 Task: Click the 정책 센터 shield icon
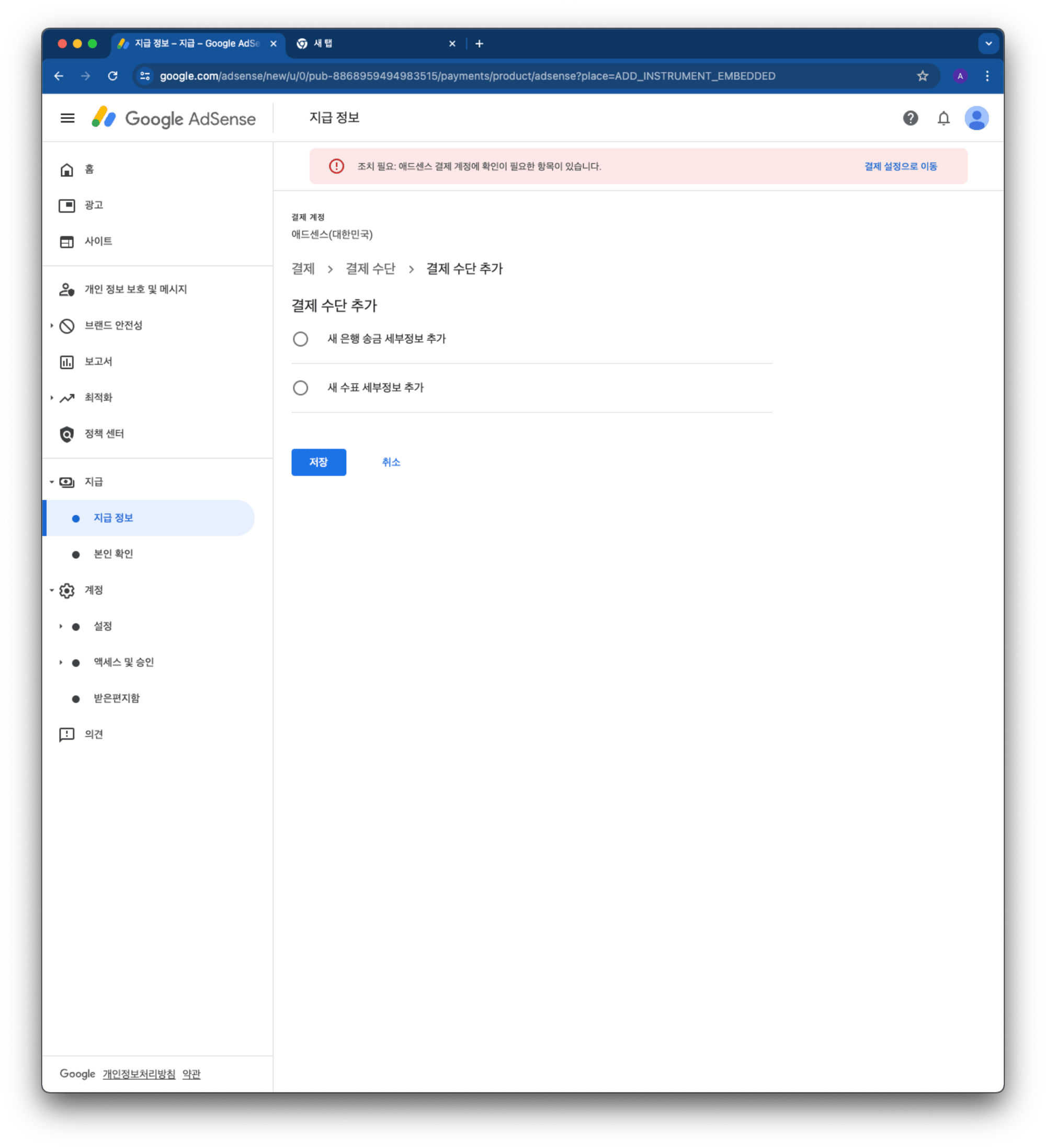66,434
